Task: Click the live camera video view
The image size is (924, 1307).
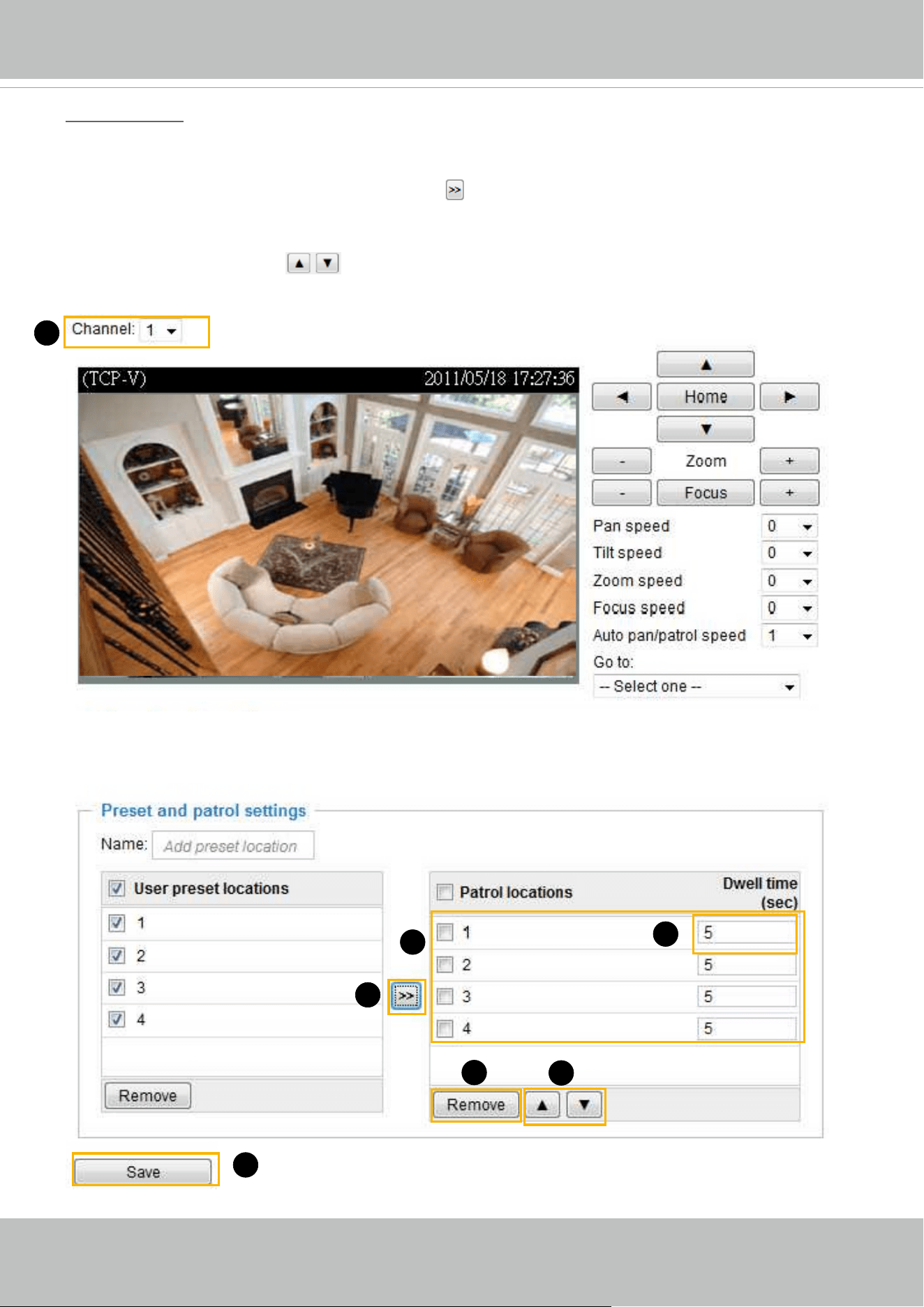Action: pyautogui.click(x=328, y=525)
